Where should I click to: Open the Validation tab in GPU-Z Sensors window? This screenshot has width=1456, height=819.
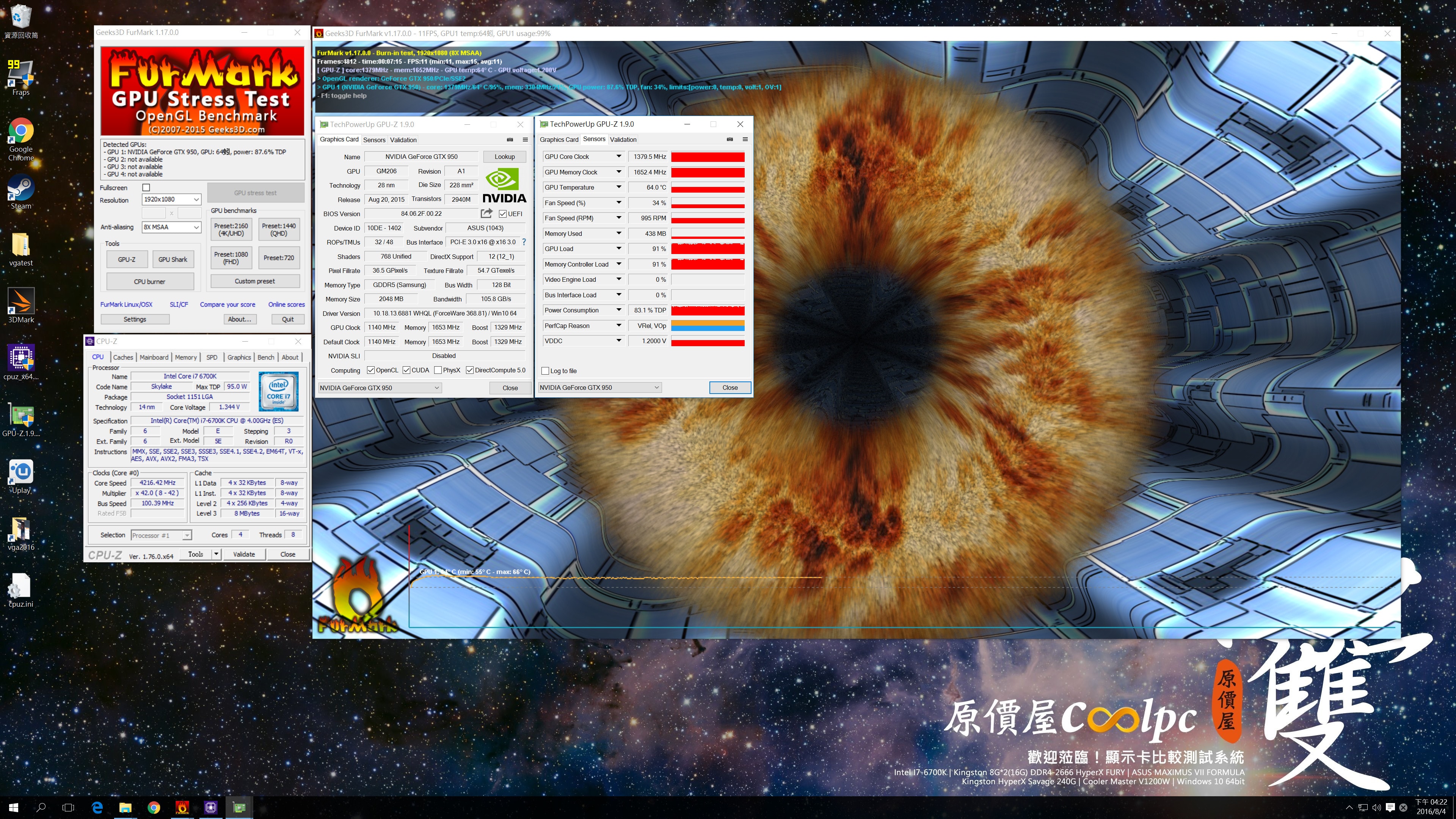(623, 140)
